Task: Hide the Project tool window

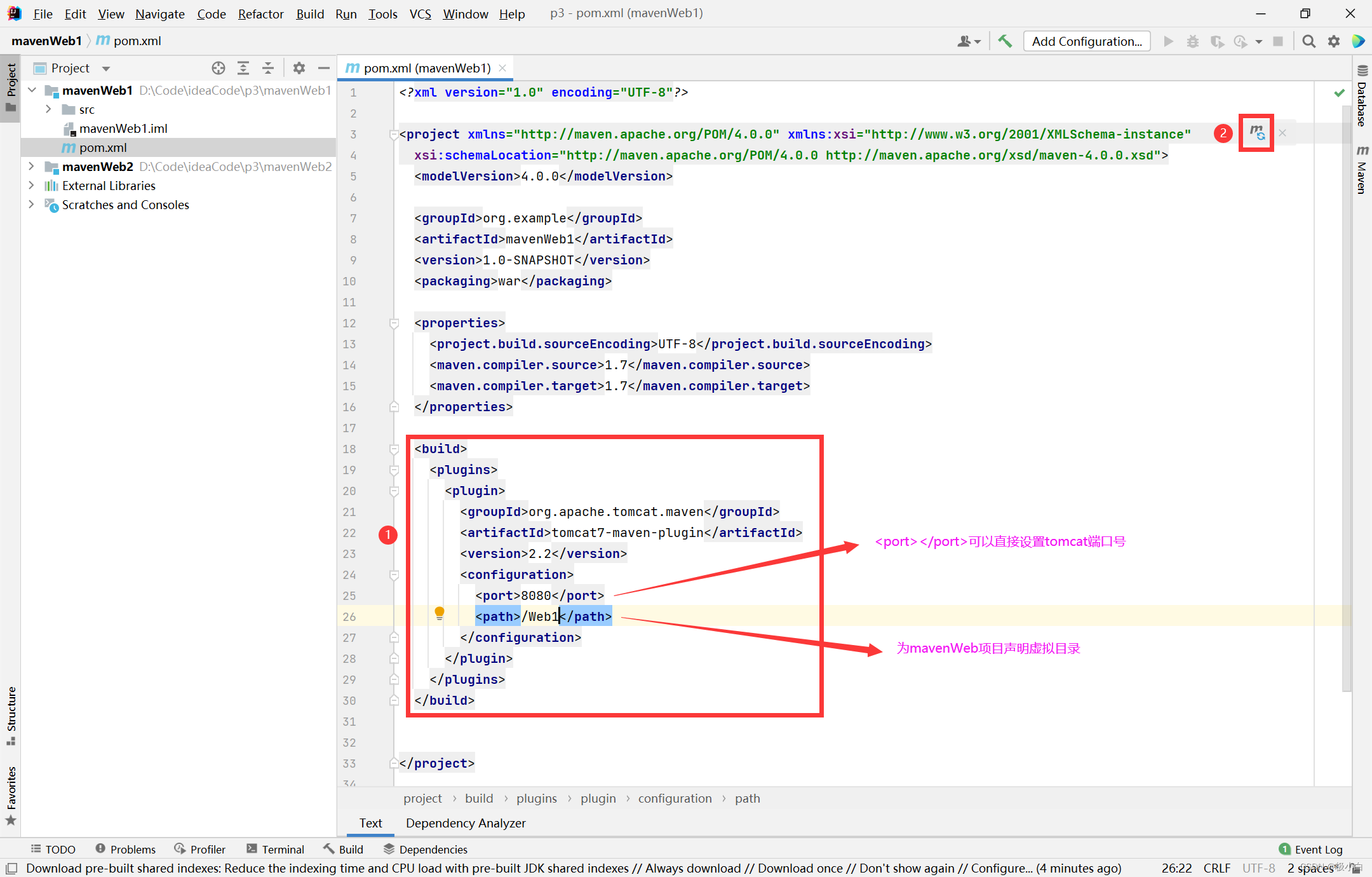Action: [323, 68]
